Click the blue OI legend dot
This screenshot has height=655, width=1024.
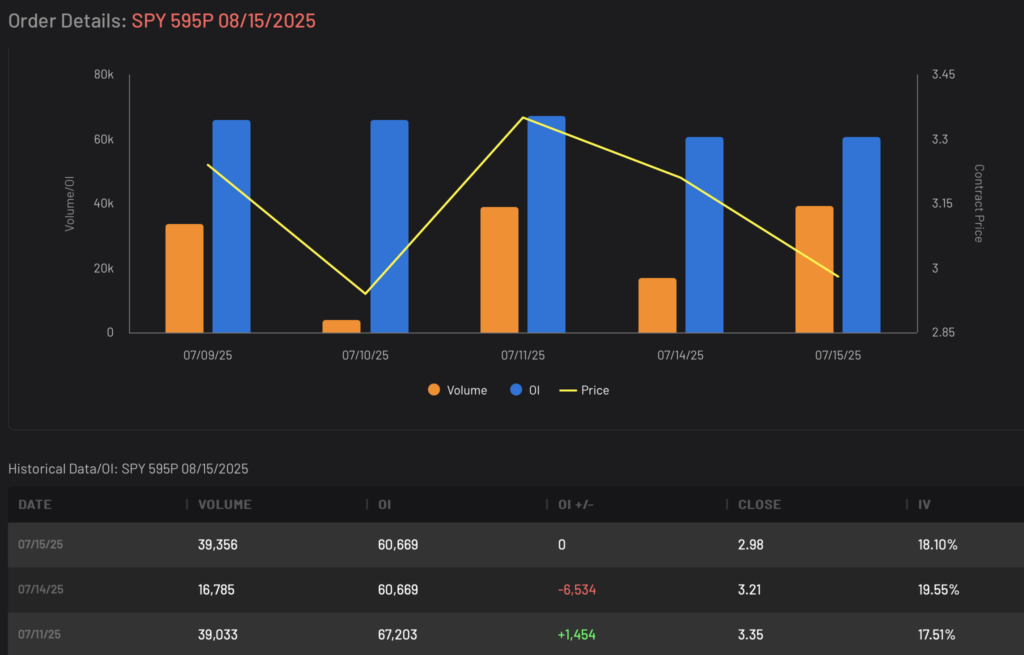[x=516, y=390]
